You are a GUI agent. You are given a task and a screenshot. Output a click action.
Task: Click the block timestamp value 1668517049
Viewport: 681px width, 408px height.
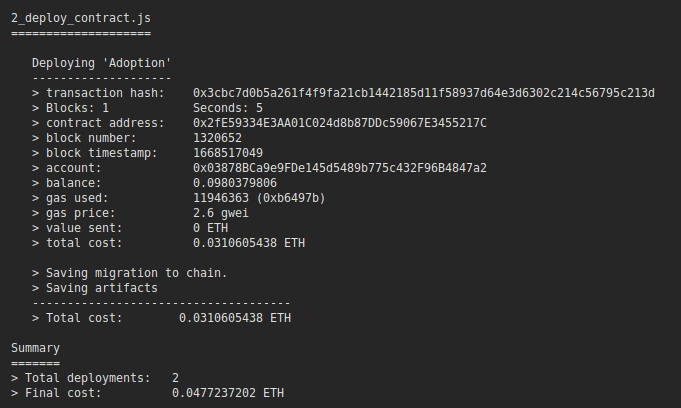click(x=228, y=152)
